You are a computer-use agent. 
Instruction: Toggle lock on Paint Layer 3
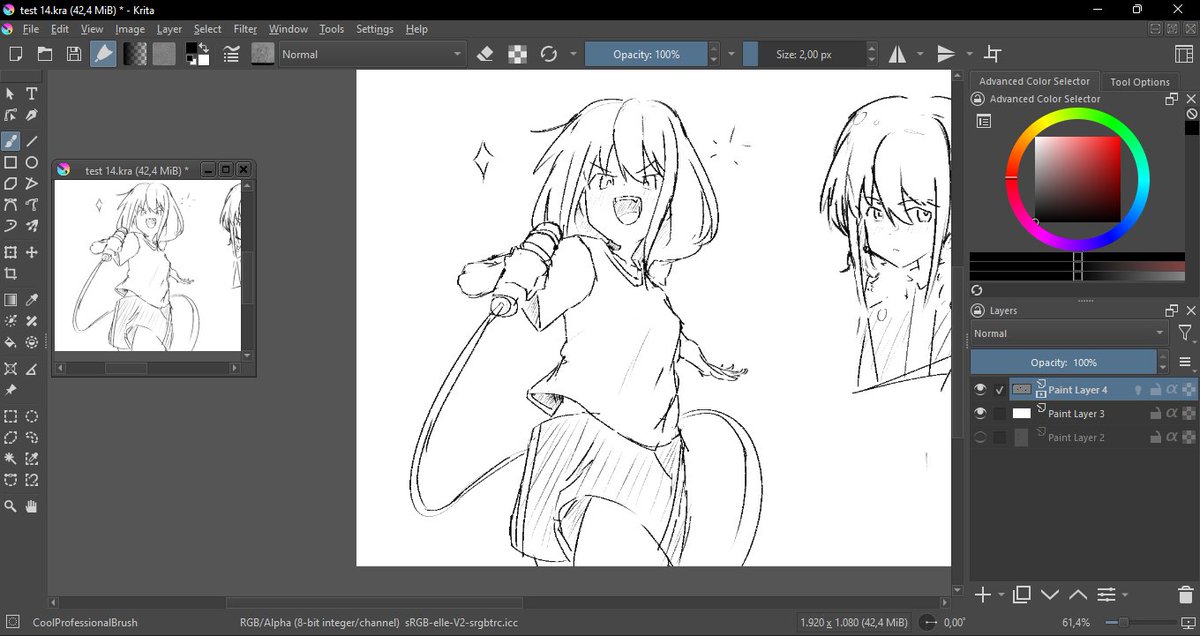click(x=1154, y=413)
